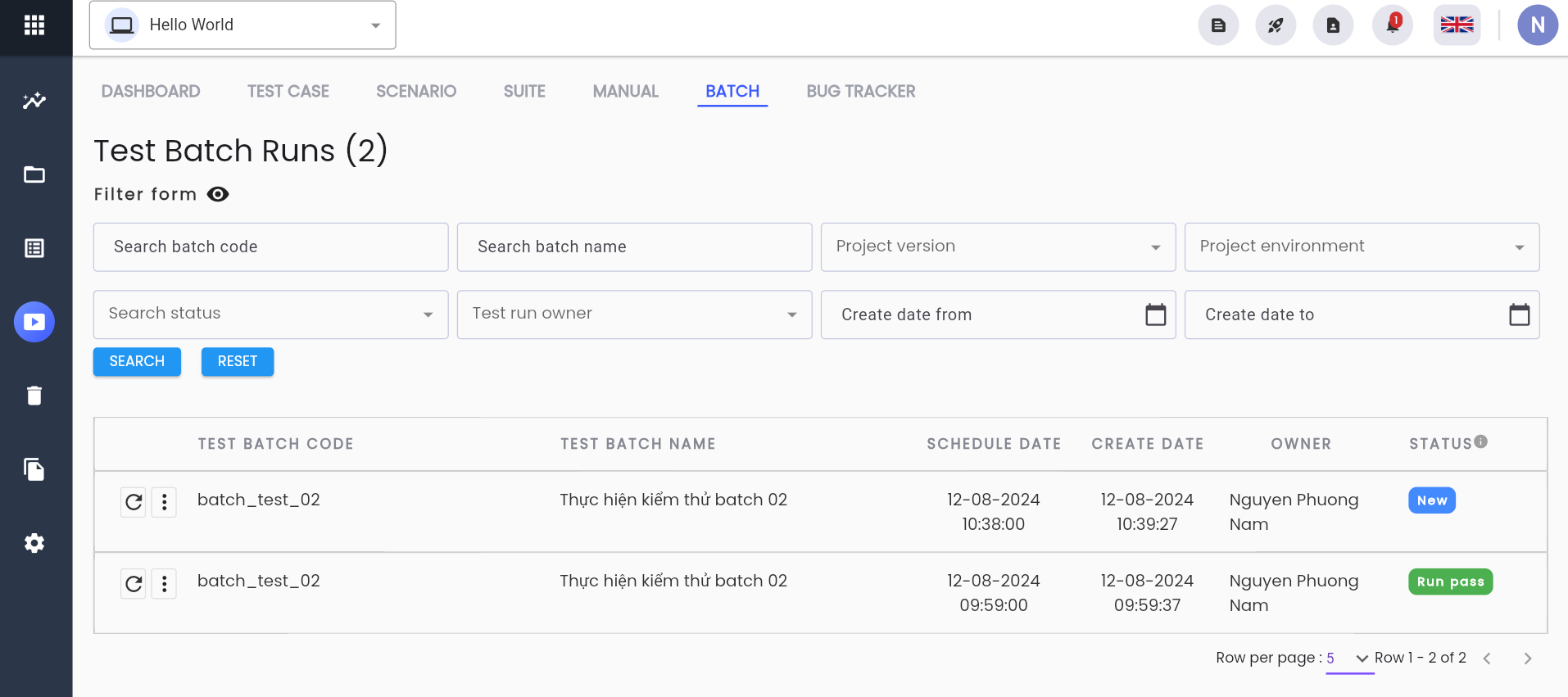Focus the Search batch code field

pyautogui.click(x=270, y=247)
